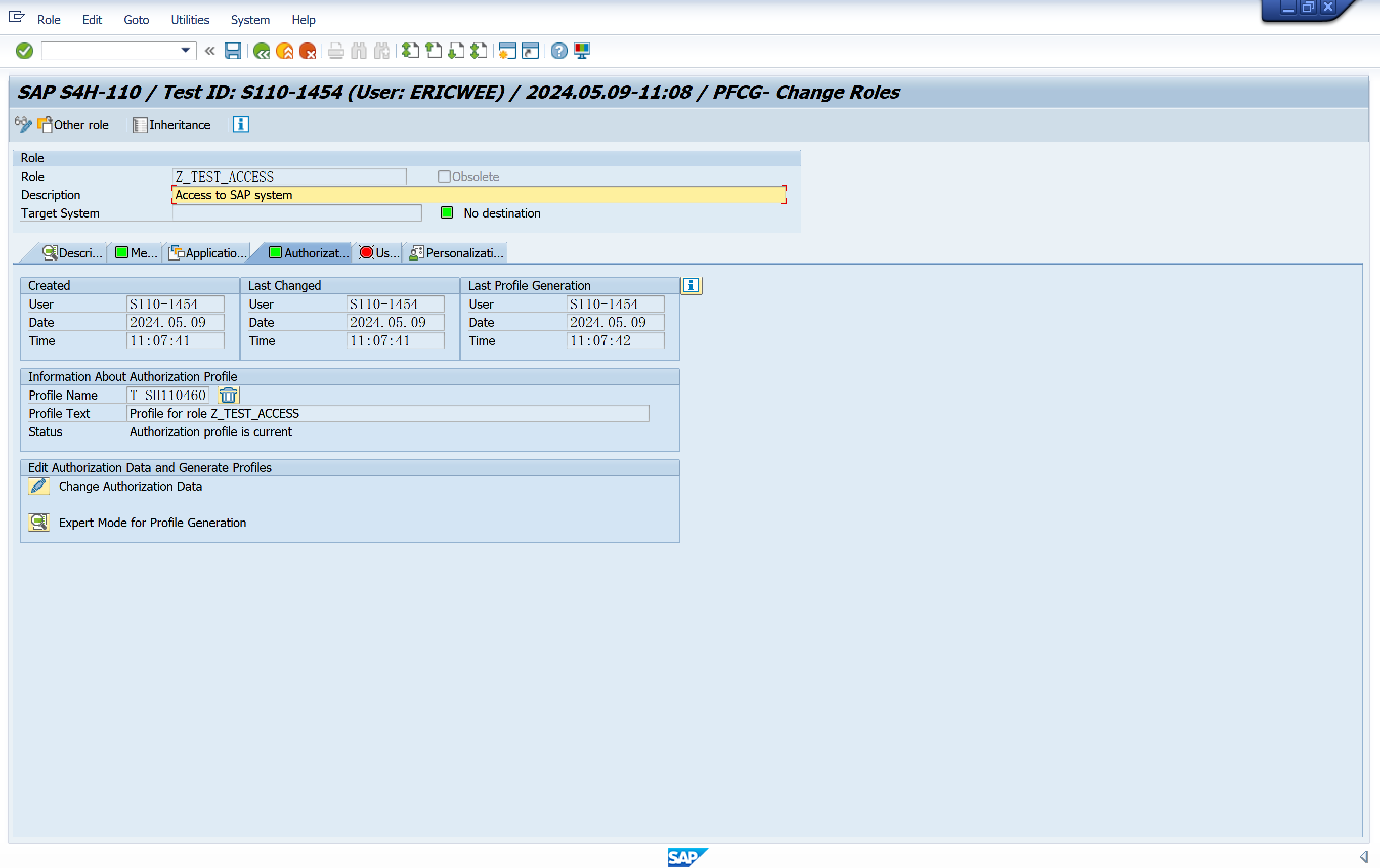The width and height of the screenshot is (1380, 868).
Task: Expand the command field dropdown arrow
Action: tap(185, 51)
